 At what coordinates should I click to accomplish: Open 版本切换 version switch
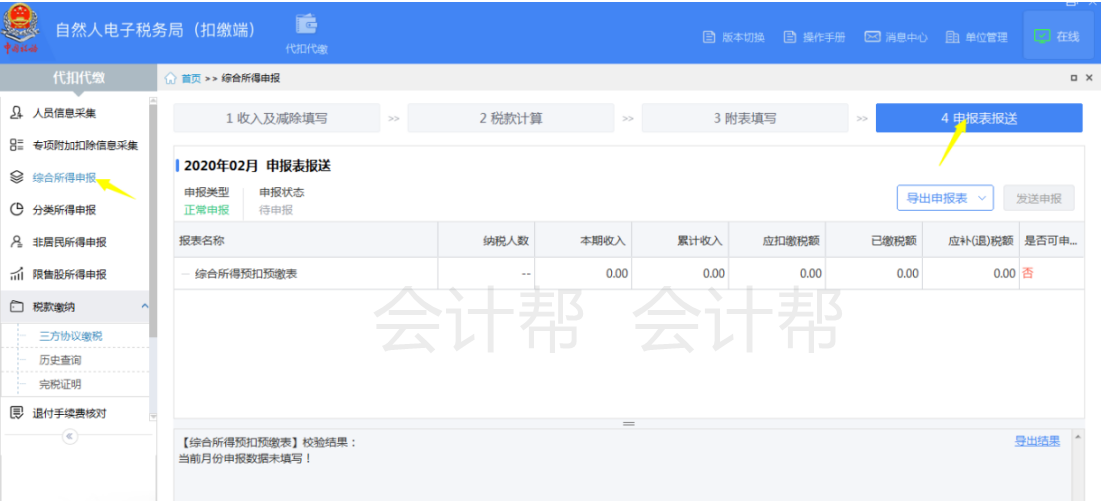pos(735,37)
